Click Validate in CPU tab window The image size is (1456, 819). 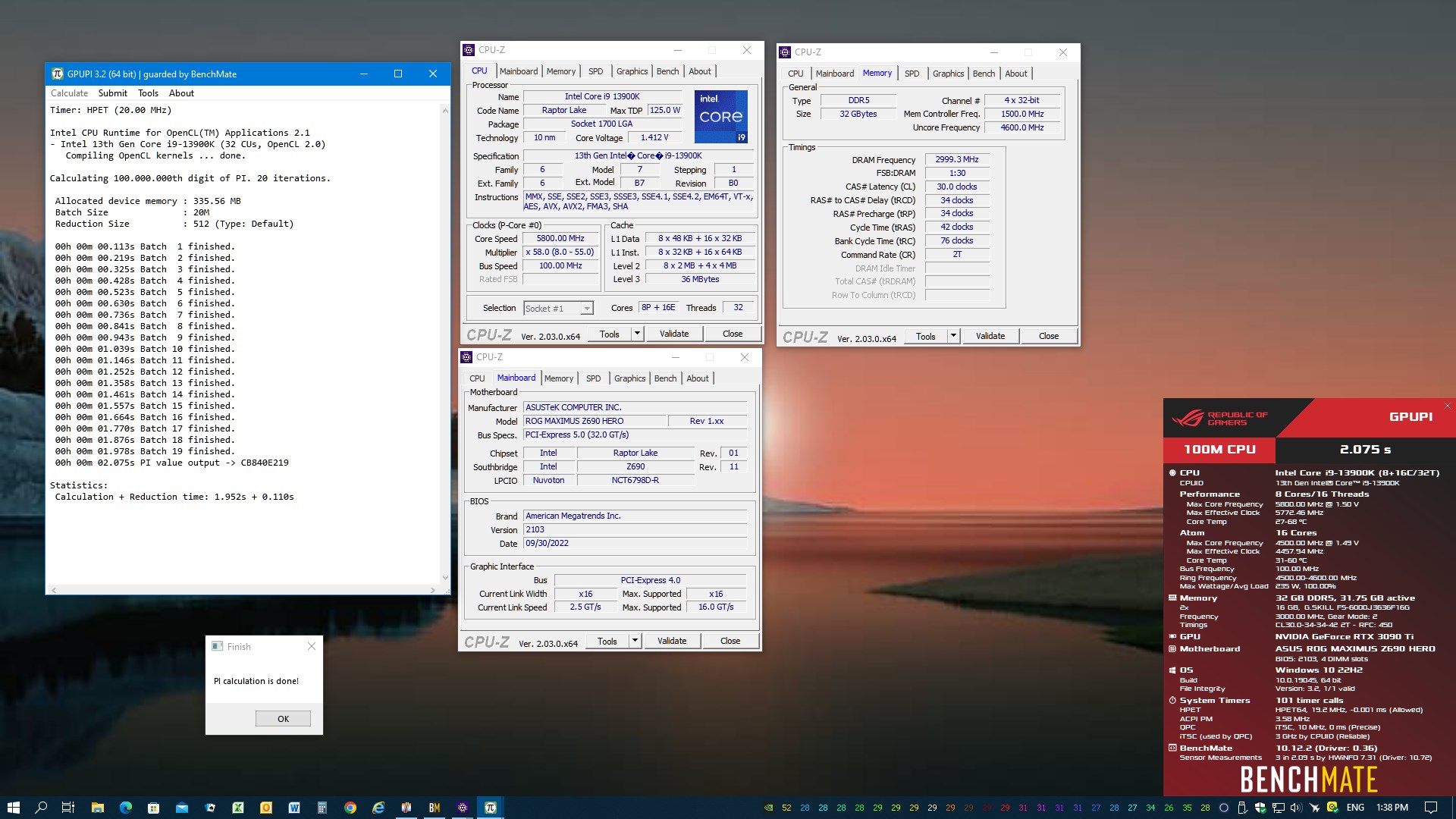click(x=674, y=334)
